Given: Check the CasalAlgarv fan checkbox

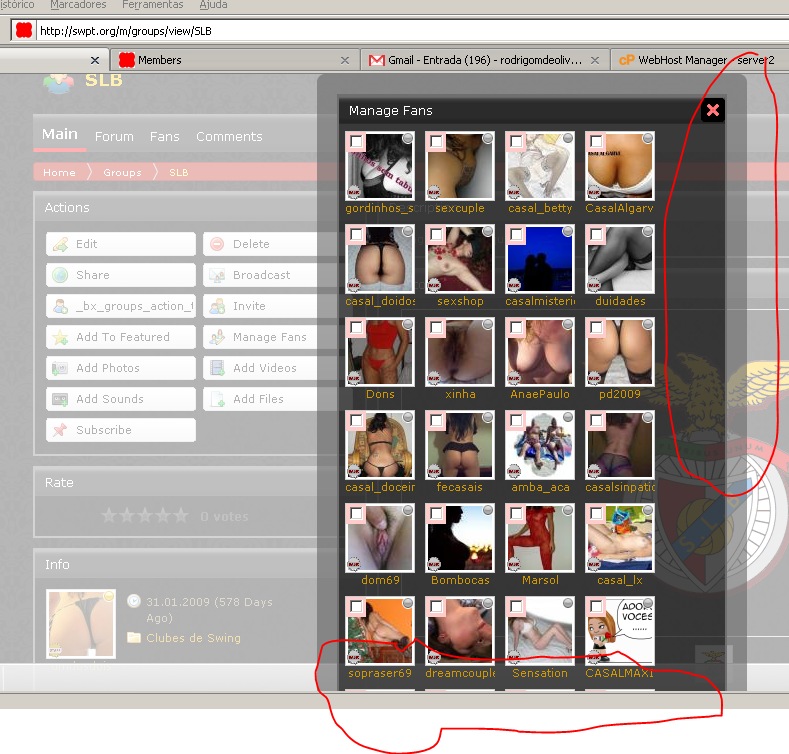Looking at the screenshot, I should (x=596, y=141).
